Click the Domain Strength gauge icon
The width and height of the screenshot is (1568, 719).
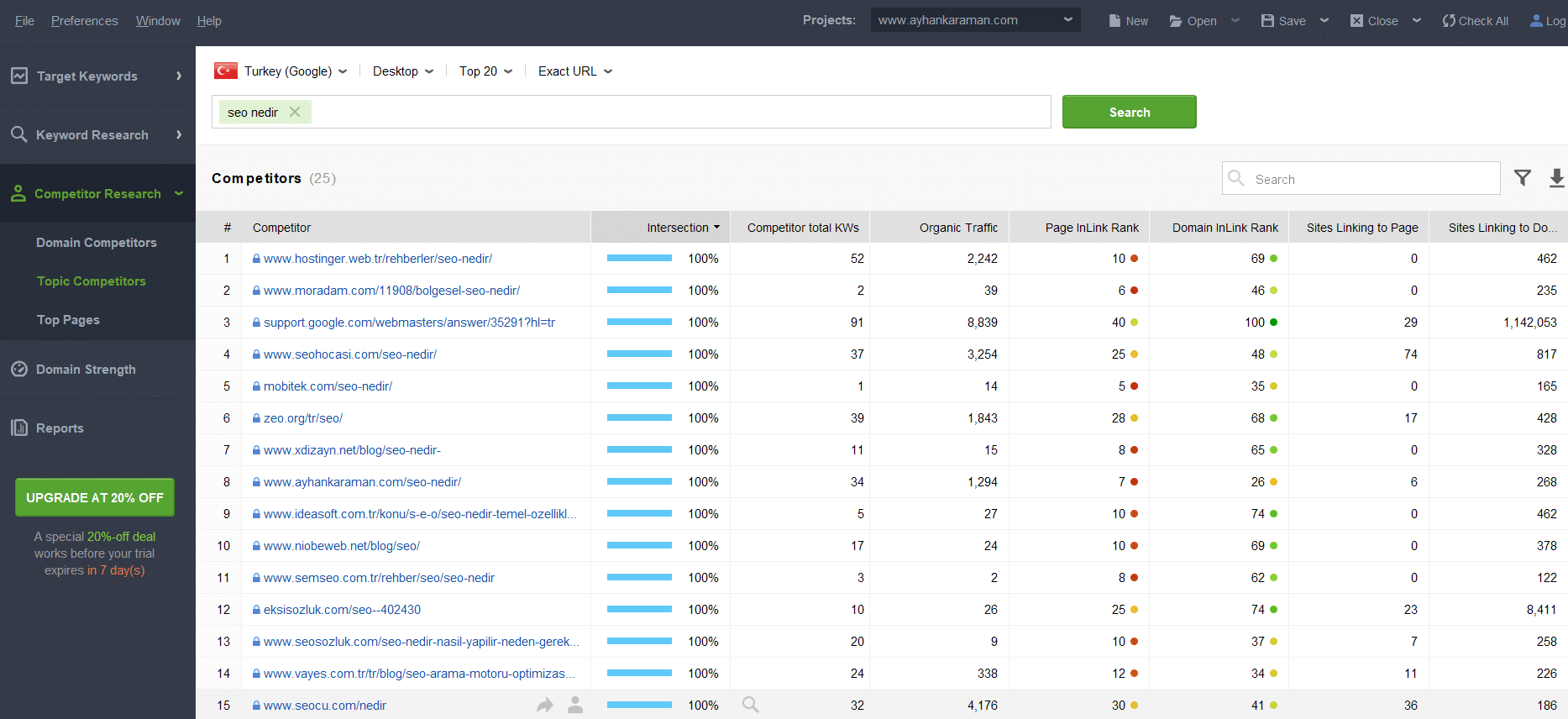point(19,369)
